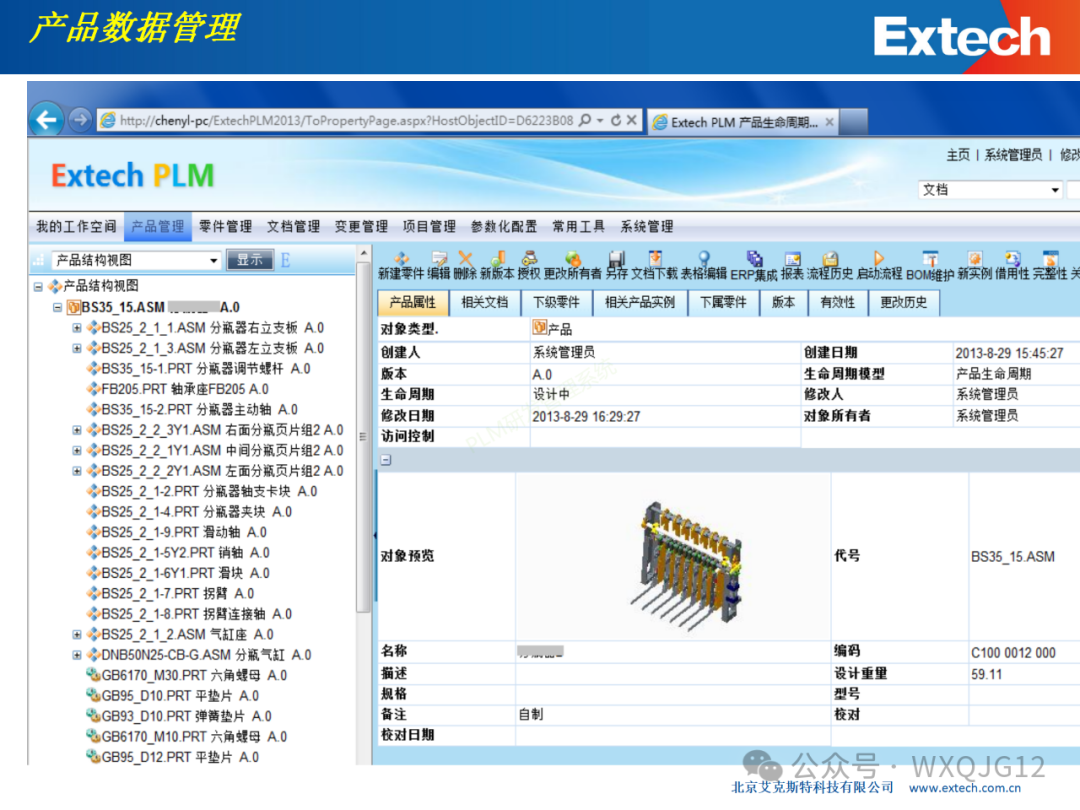Expand the BS25_2_2_1Y1.ASM node

tap(77, 450)
